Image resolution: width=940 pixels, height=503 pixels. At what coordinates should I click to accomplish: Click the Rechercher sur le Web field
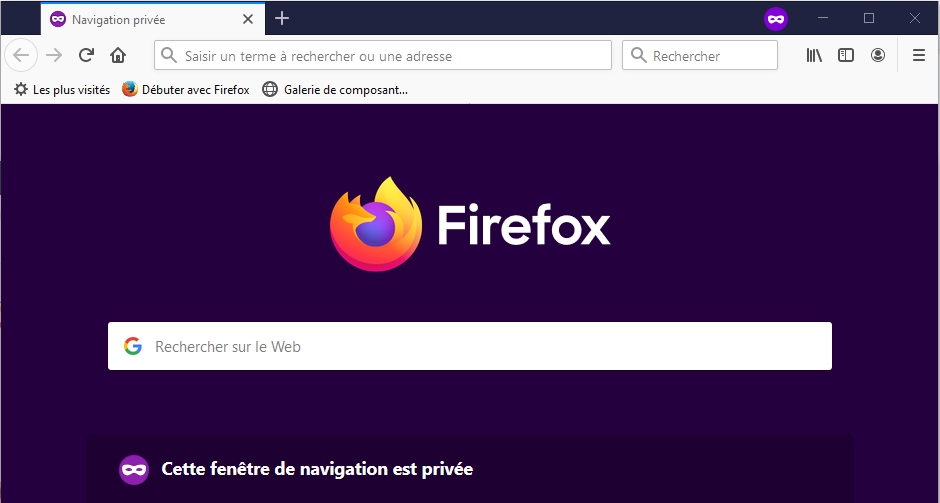tap(469, 346)
